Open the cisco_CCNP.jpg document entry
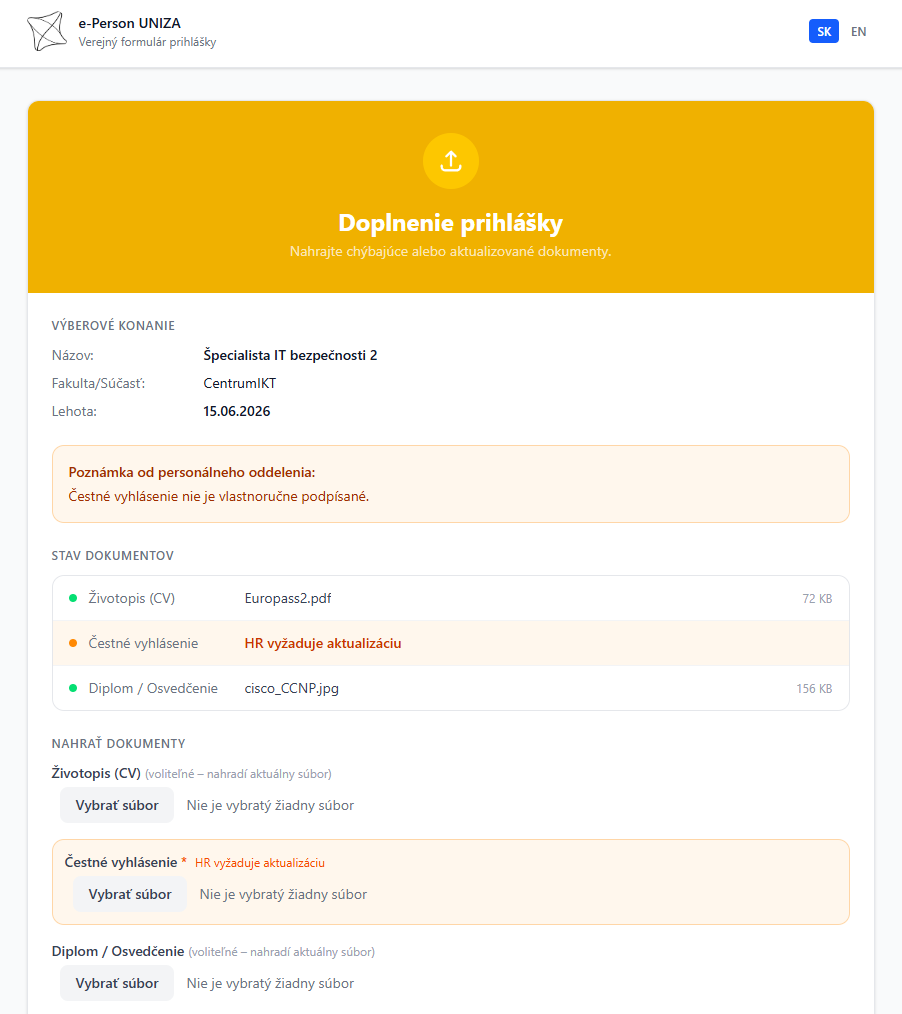 (x=292, y=688)
